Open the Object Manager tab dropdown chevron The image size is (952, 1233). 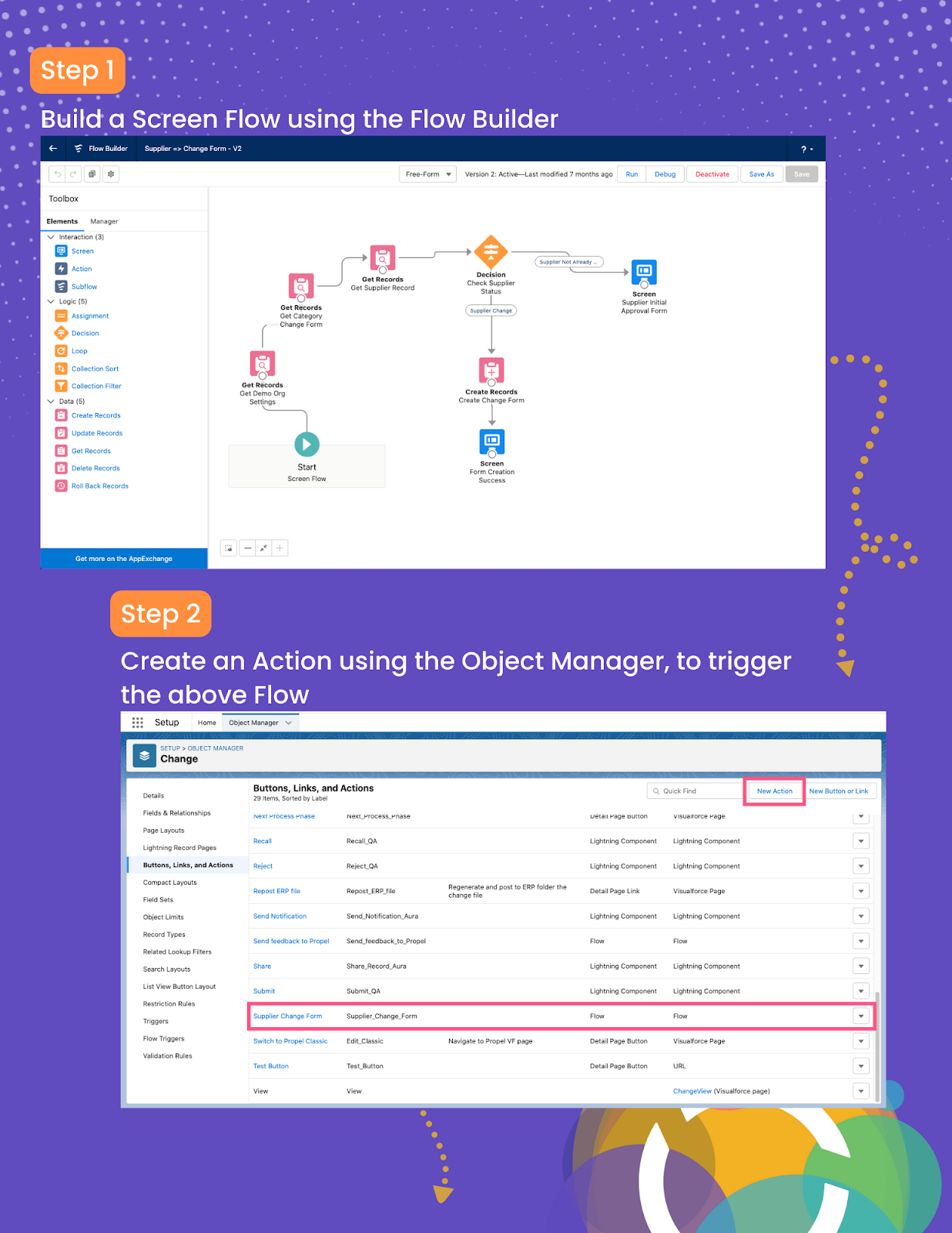[x=289, y=723]
